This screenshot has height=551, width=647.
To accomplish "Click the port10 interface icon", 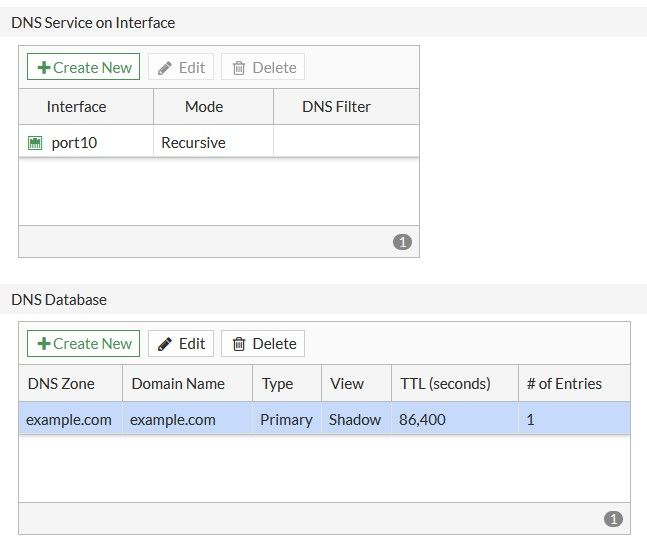I will point(35,143).
